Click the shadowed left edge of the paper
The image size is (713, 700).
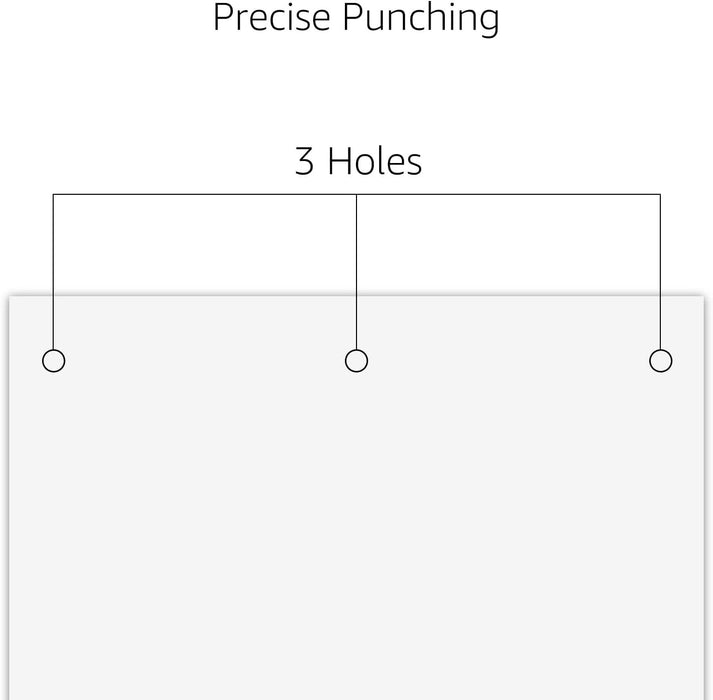[x=9, y=498]
